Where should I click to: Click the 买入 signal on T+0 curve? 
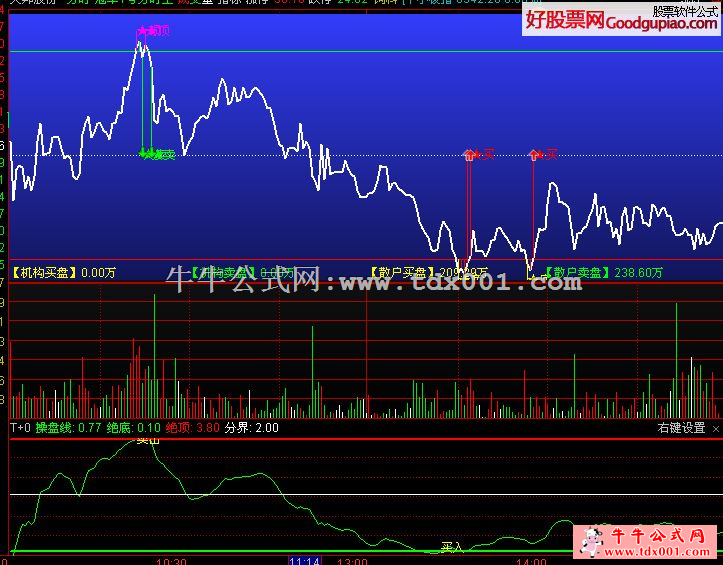[x=452, y=547]
